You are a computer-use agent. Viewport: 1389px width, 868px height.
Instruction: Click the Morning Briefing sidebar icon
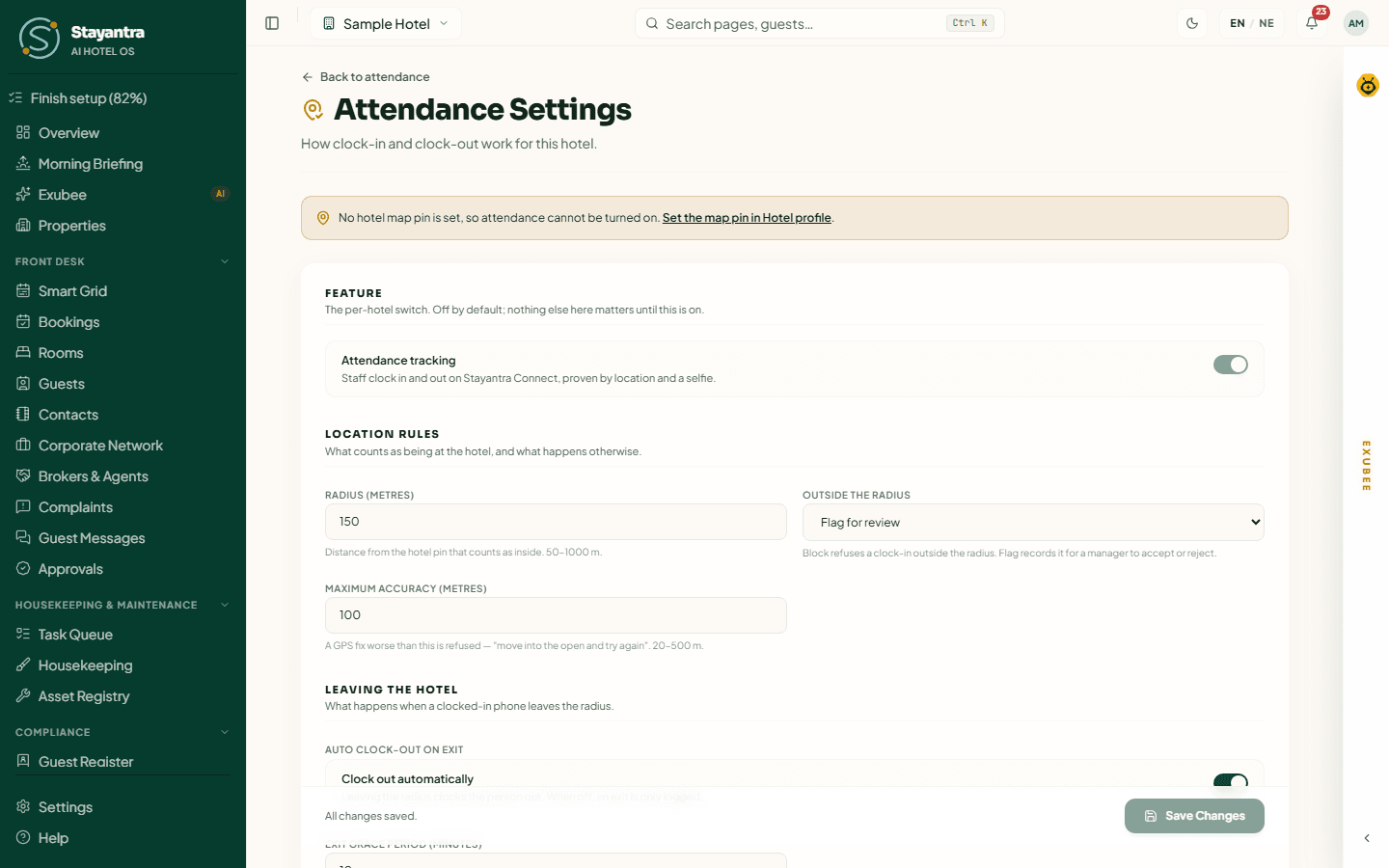23,163
